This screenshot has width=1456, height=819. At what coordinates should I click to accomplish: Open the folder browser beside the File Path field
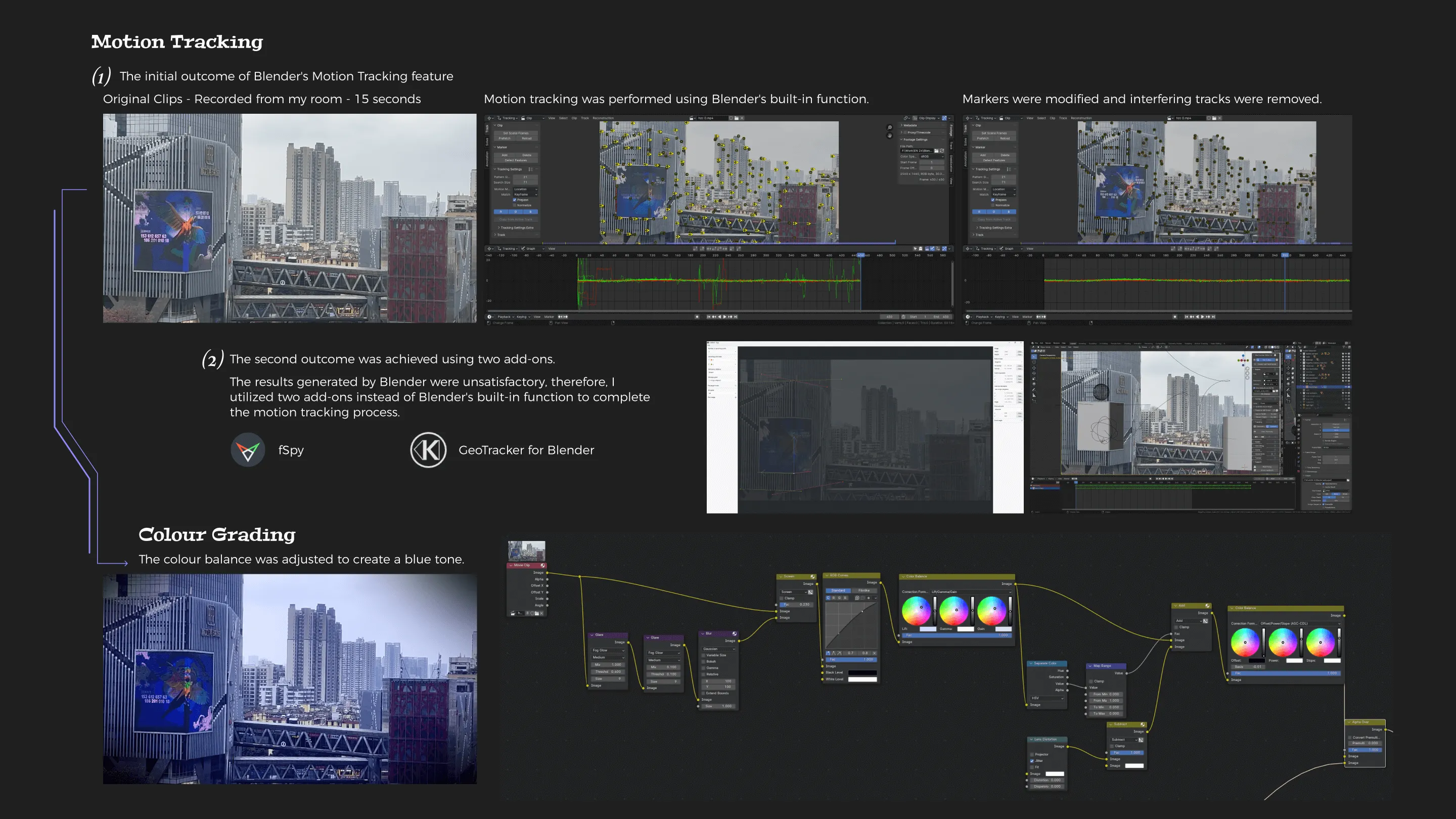pyautogui.click(x=937, y=151)
